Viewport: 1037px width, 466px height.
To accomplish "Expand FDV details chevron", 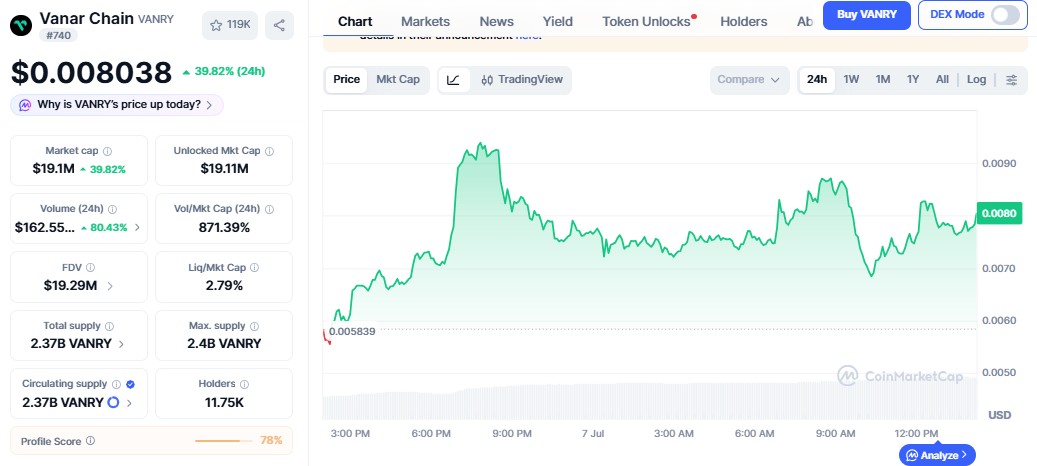I will (110, 286).
